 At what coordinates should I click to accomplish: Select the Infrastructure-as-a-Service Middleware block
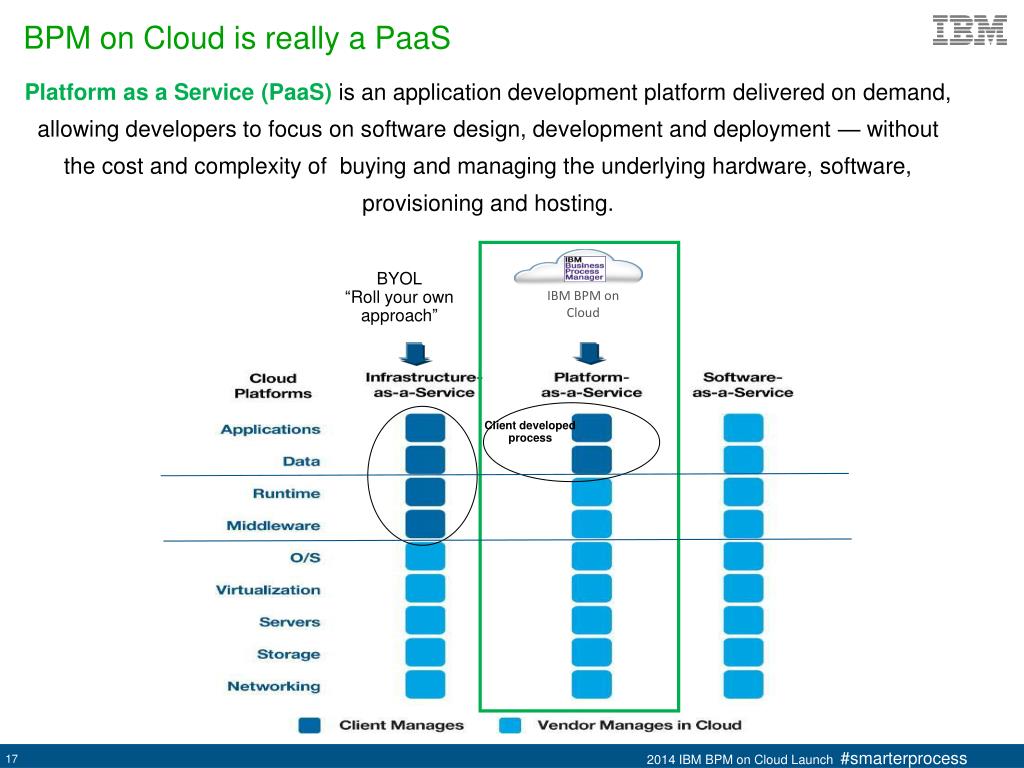point(425,524)
